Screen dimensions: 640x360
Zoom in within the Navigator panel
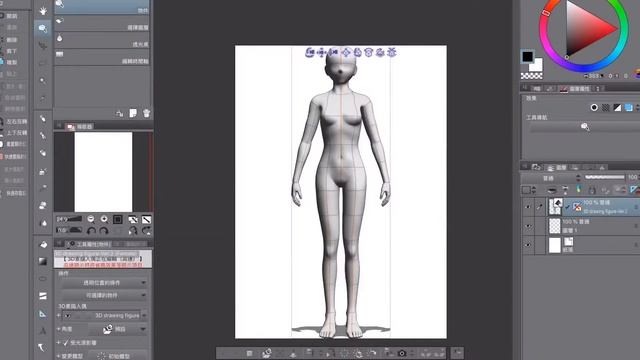(104, 219)
